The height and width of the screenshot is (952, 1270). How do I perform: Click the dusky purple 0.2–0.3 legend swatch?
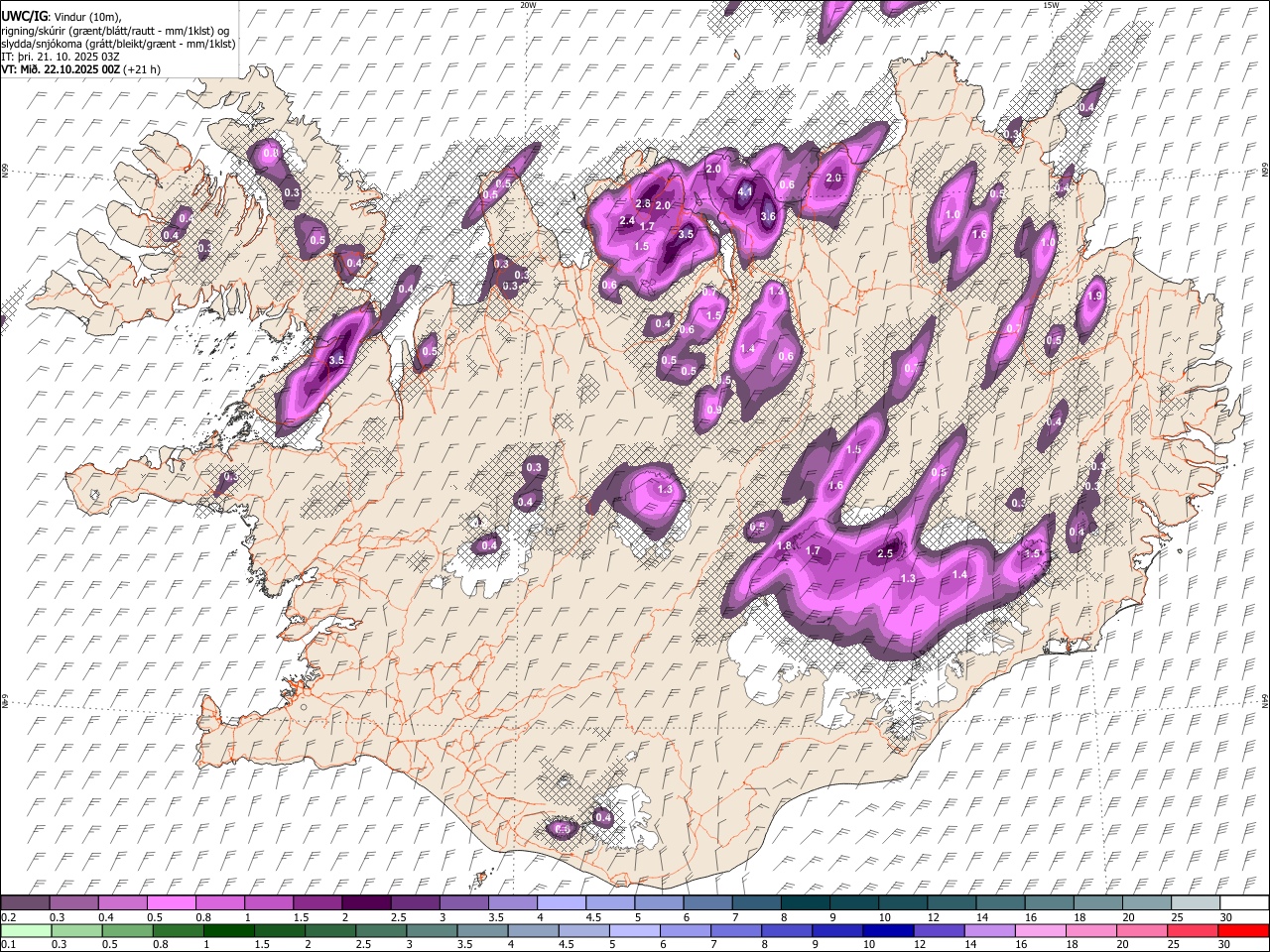click(25, 903)
